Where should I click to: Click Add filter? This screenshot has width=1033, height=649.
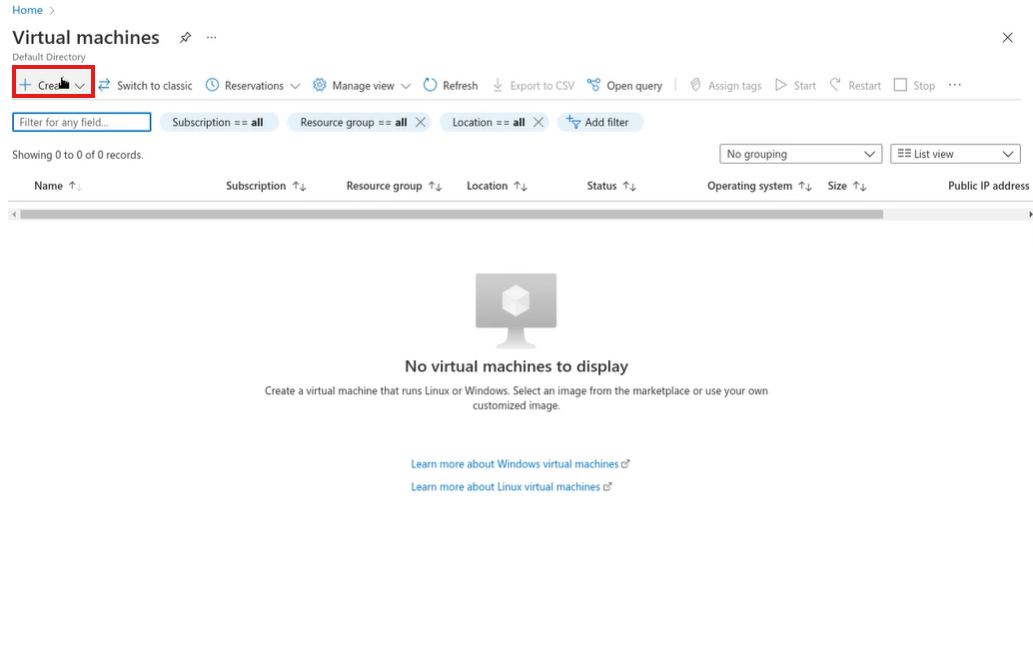pos(600,122)
